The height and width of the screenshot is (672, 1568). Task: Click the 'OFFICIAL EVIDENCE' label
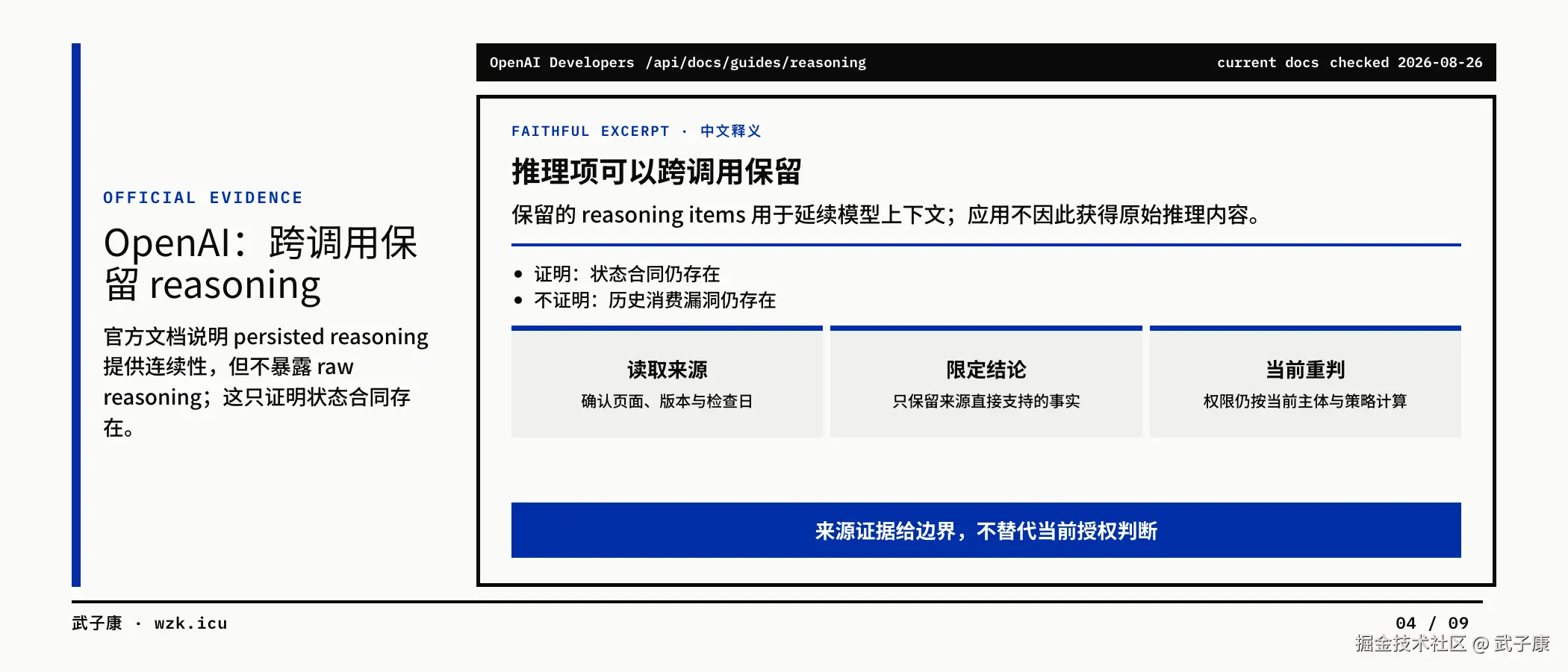click(x=203, y=198)
